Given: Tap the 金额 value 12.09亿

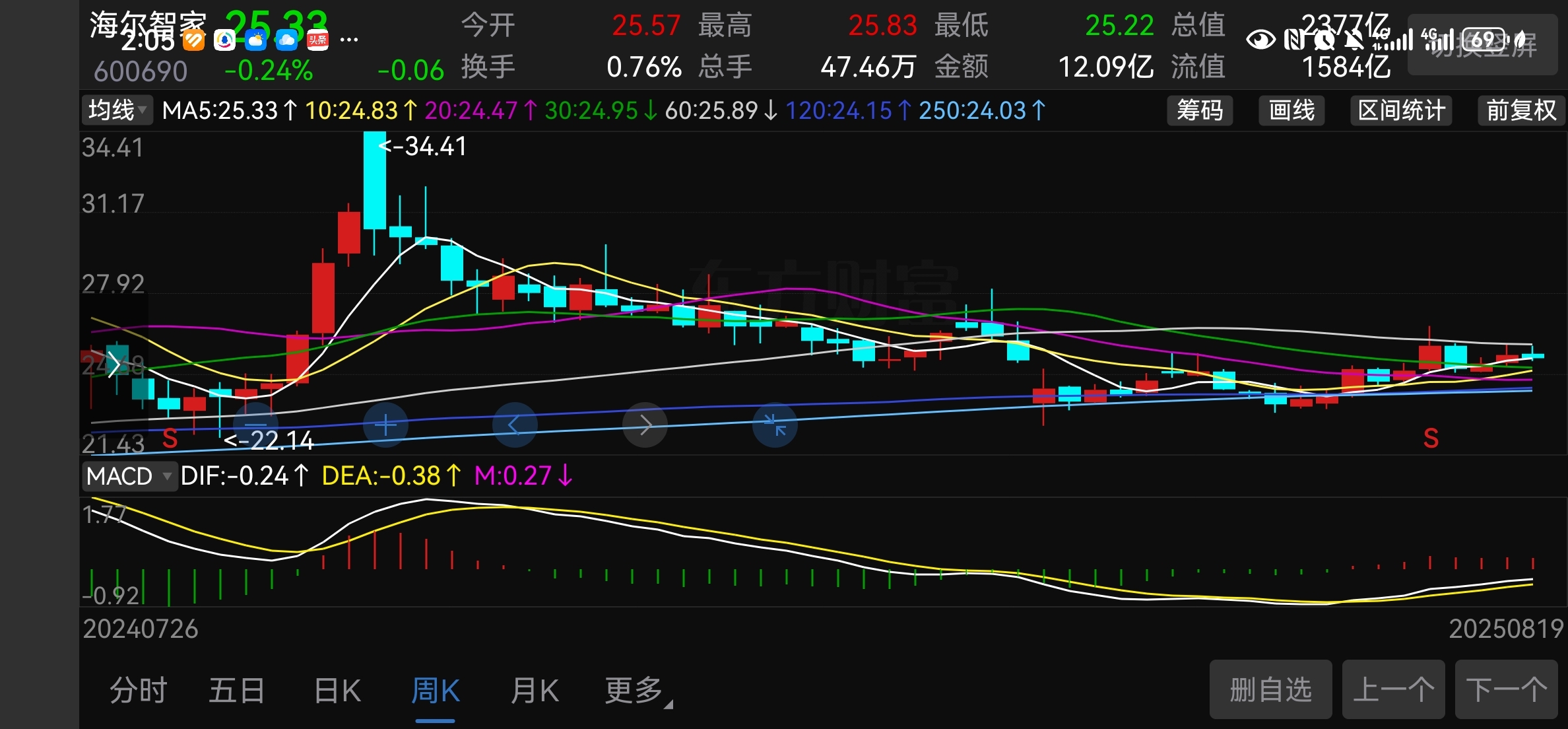Looking at the screenshot, I should coord(1106,67).
